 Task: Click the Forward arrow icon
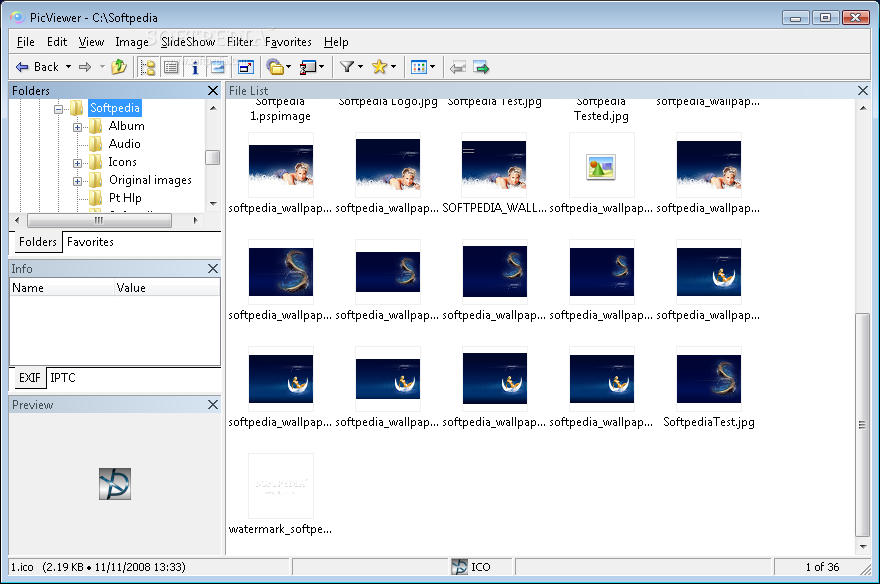[85, 67]
